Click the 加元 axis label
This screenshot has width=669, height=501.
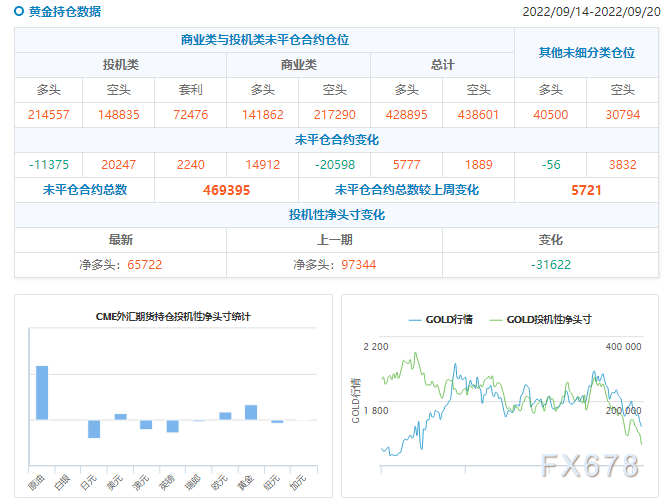(x=298, y=483)
